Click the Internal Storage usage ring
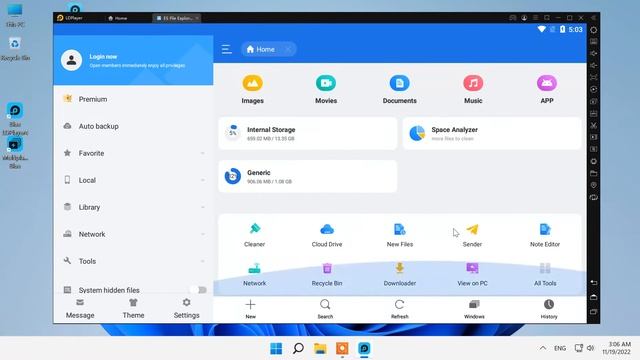The width and height of the screenshot is (640, 360). pyautogui.click(x=233, y=133)
